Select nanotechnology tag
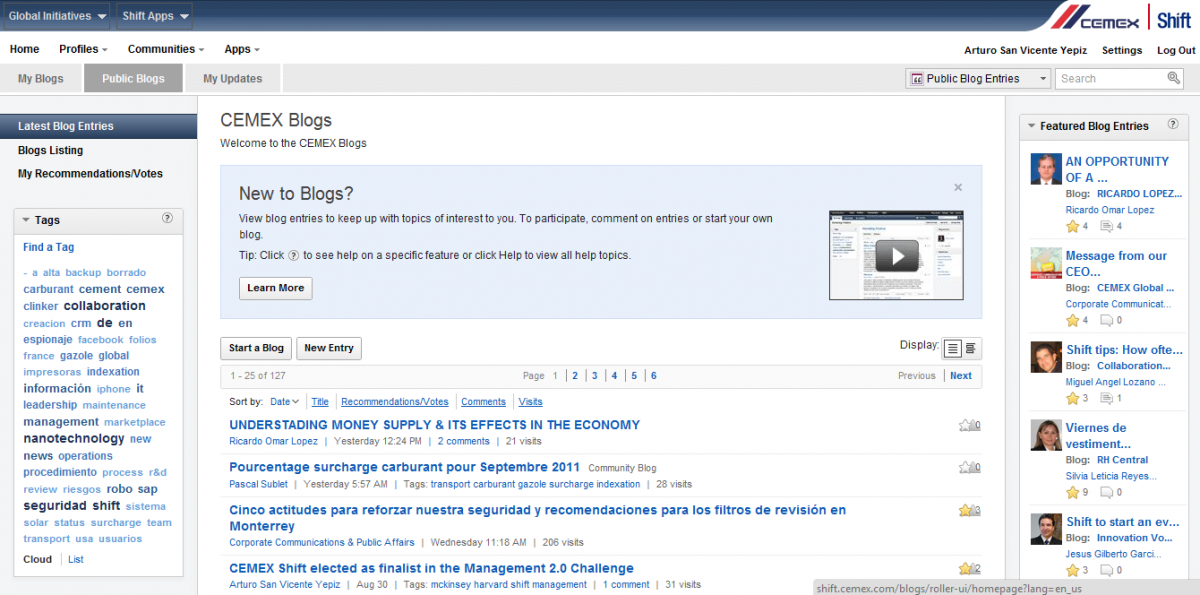The image size is (1200, 595). 74,438
